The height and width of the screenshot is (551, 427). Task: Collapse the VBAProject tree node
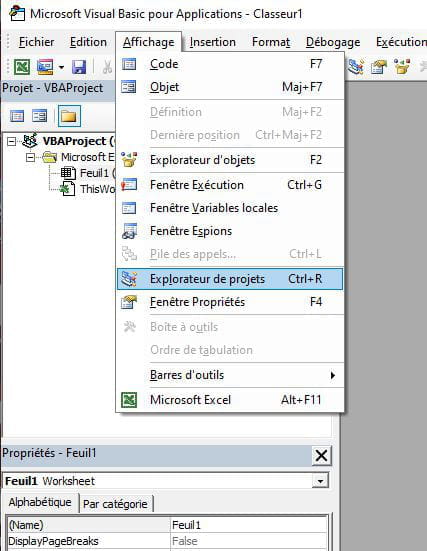pos(12,142)
